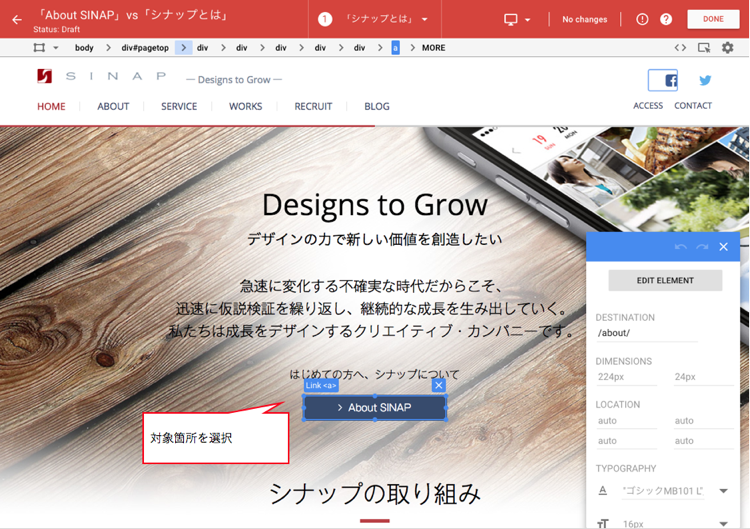Open the Twitter bird icon link
Screen dimensions: 750x529
(x=705, y=80)
